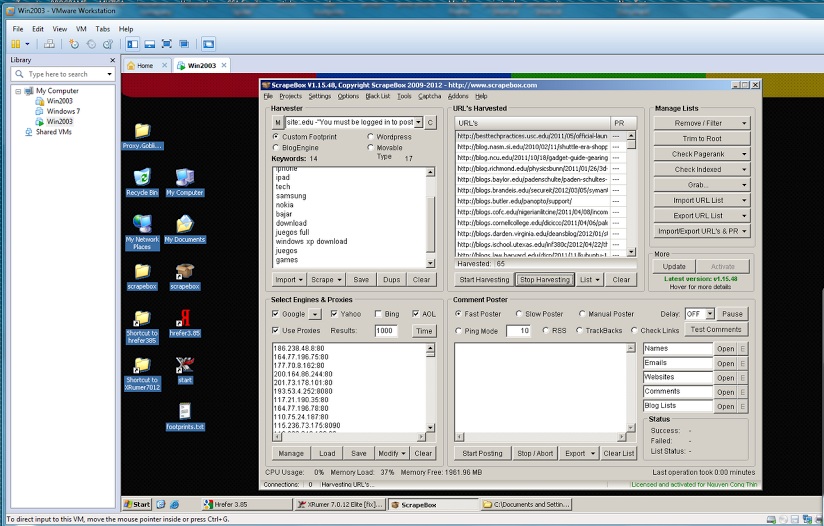Click the M button beside the footprint field
Image resolution: width=824 pixels, height=526 pixels.
(x=277, y=122)
